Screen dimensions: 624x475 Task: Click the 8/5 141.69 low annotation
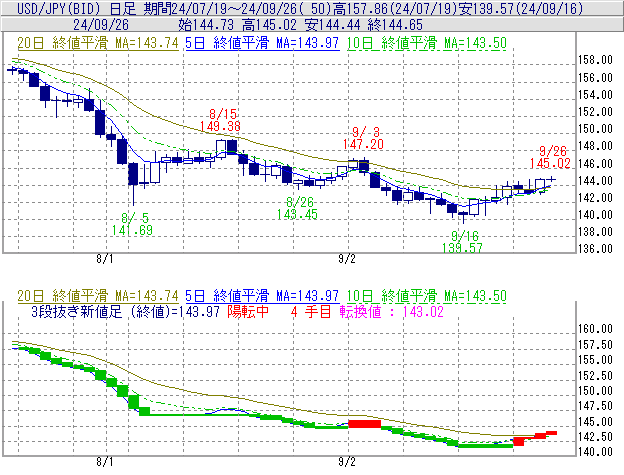pyautogui.click(x=132, y=224)
